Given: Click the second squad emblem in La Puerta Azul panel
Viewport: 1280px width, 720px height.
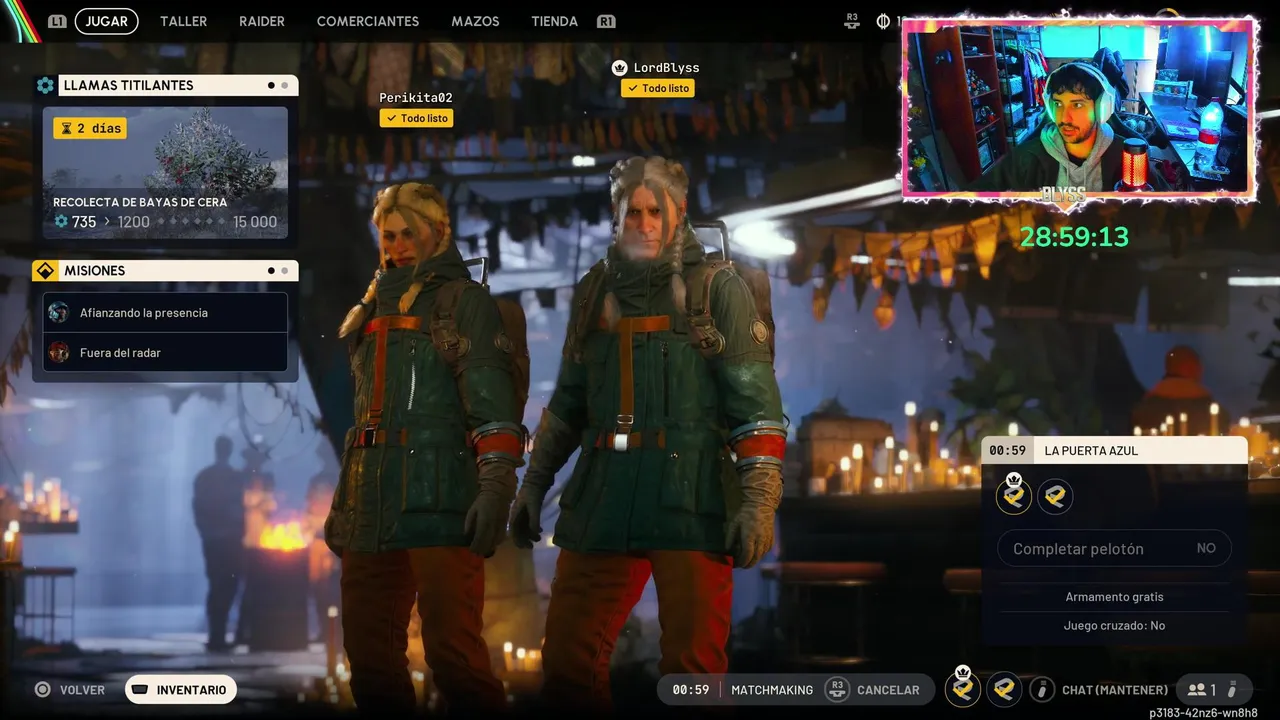Looking at the screenshot, I should (x=1055, y=496).
